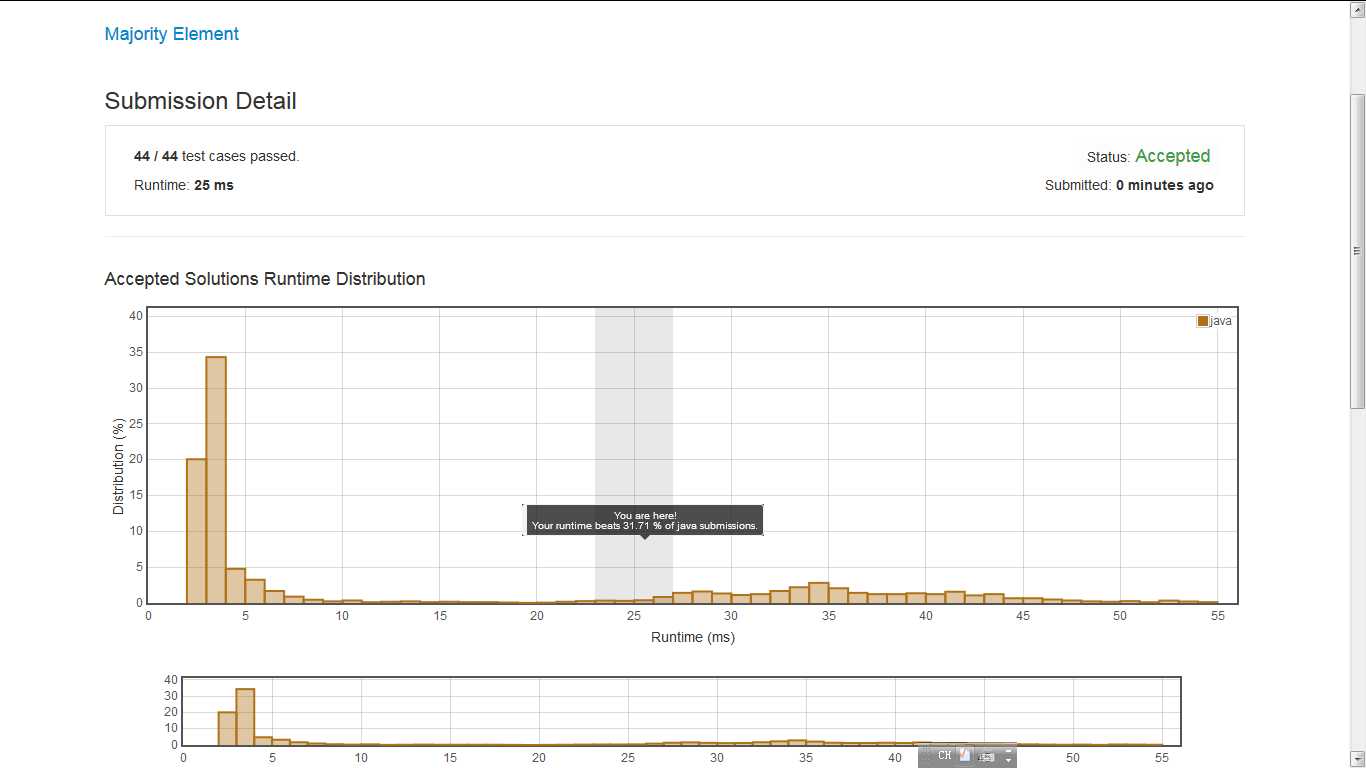Screen dimensions: 1366x768
Task: Click the 'Runtime (ms)' axis label
Action: [693, 637]
